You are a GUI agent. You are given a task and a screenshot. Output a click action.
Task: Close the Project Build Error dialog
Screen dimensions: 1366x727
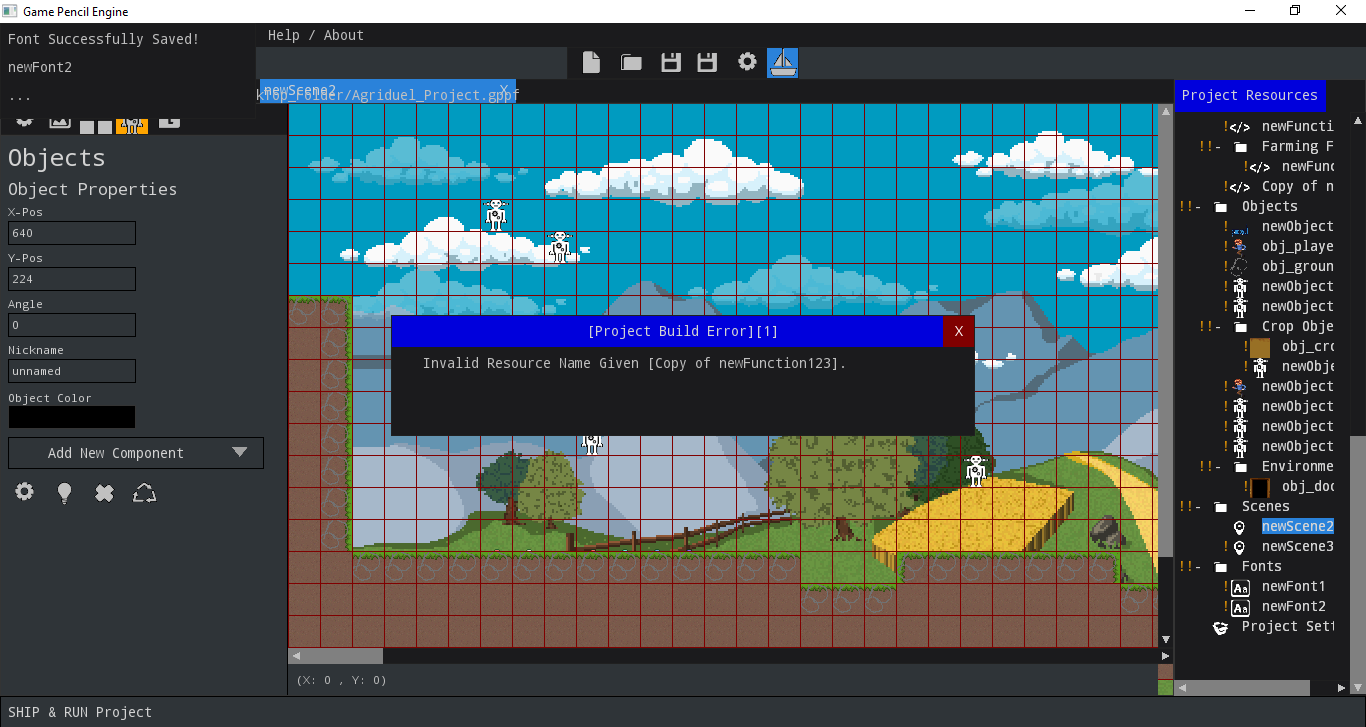(x=959, y=331)
